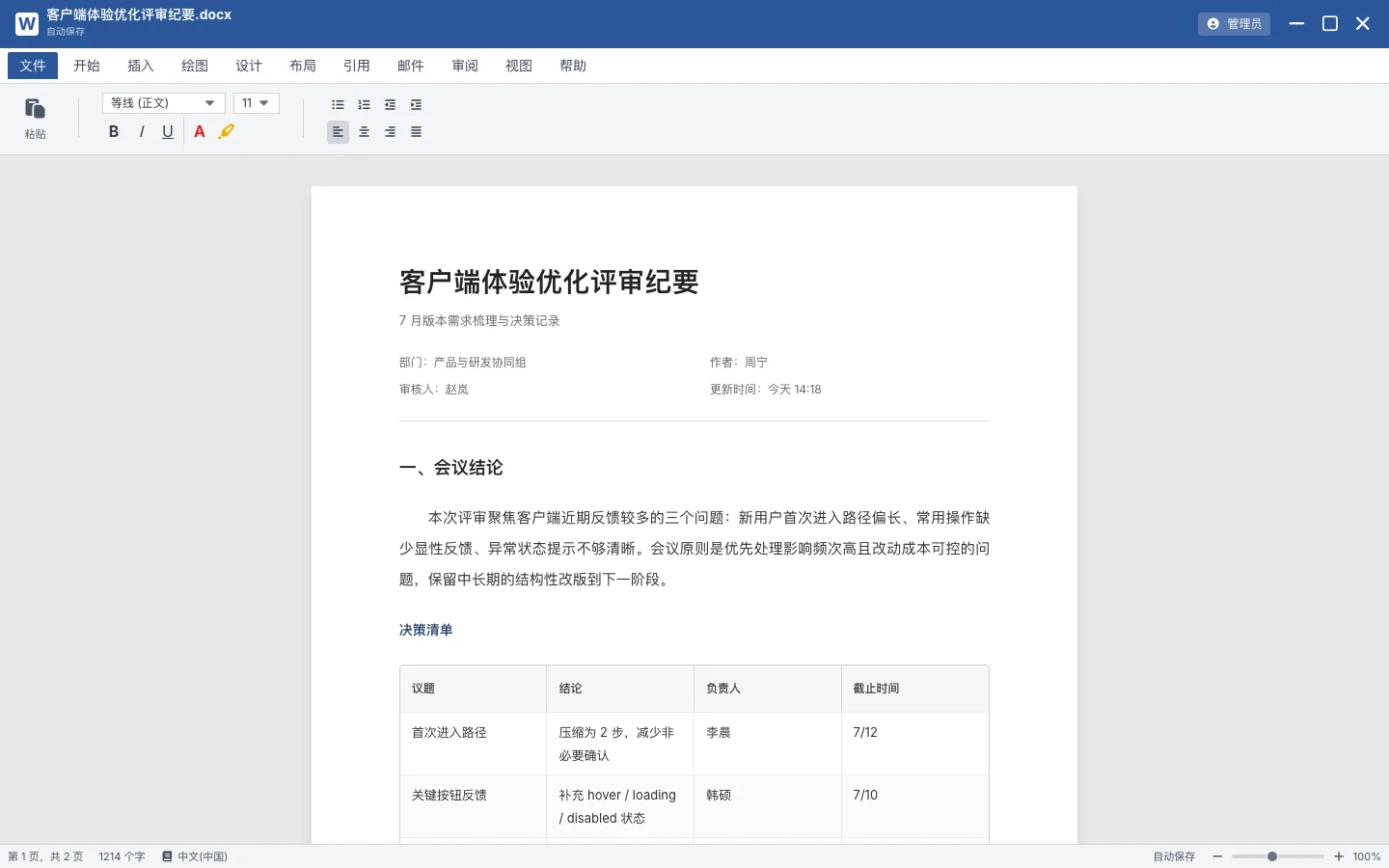This screenshot has height=868, width=1389.
Task: Click zoom in plus icon
Action: click(x=1339, y=856)
